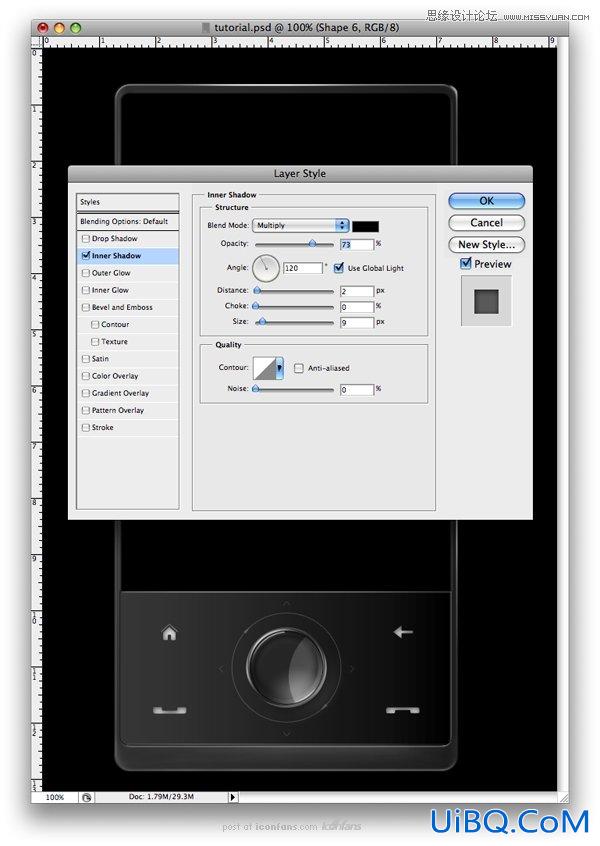Click the Distance slider handle
600x846 pixels.
pos(257,291)
